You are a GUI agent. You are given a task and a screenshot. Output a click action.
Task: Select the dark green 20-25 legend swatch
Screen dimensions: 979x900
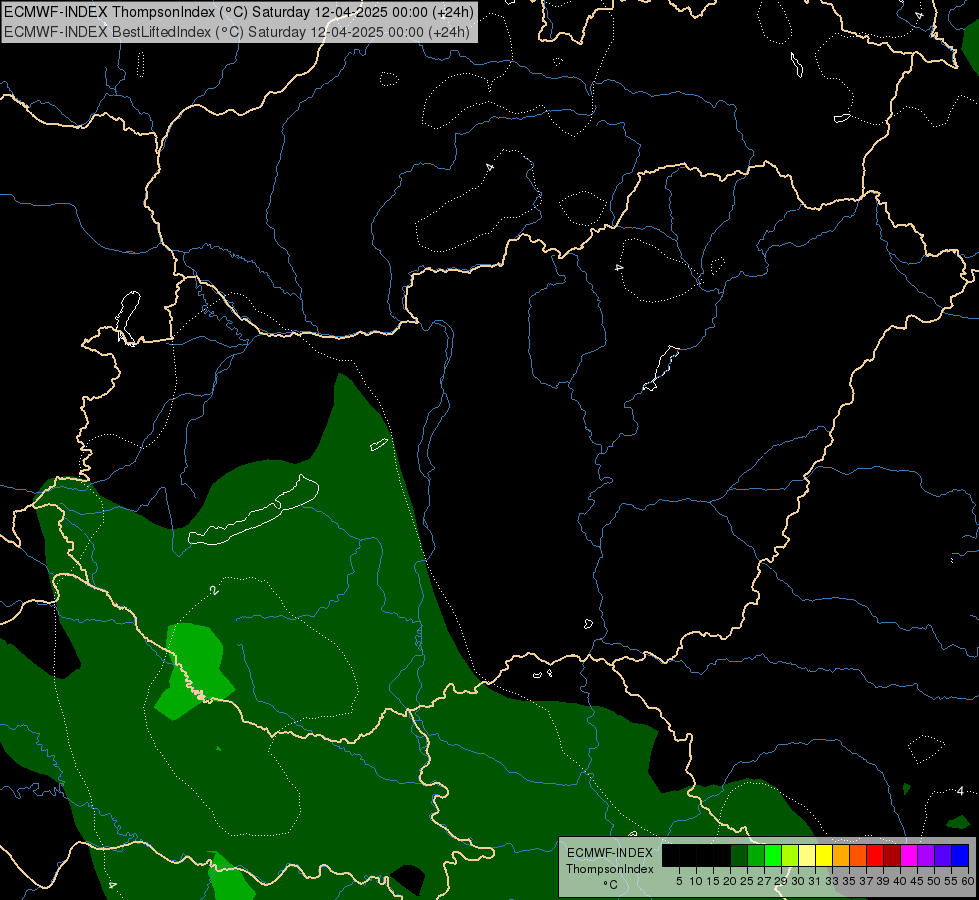pos(739,855)
